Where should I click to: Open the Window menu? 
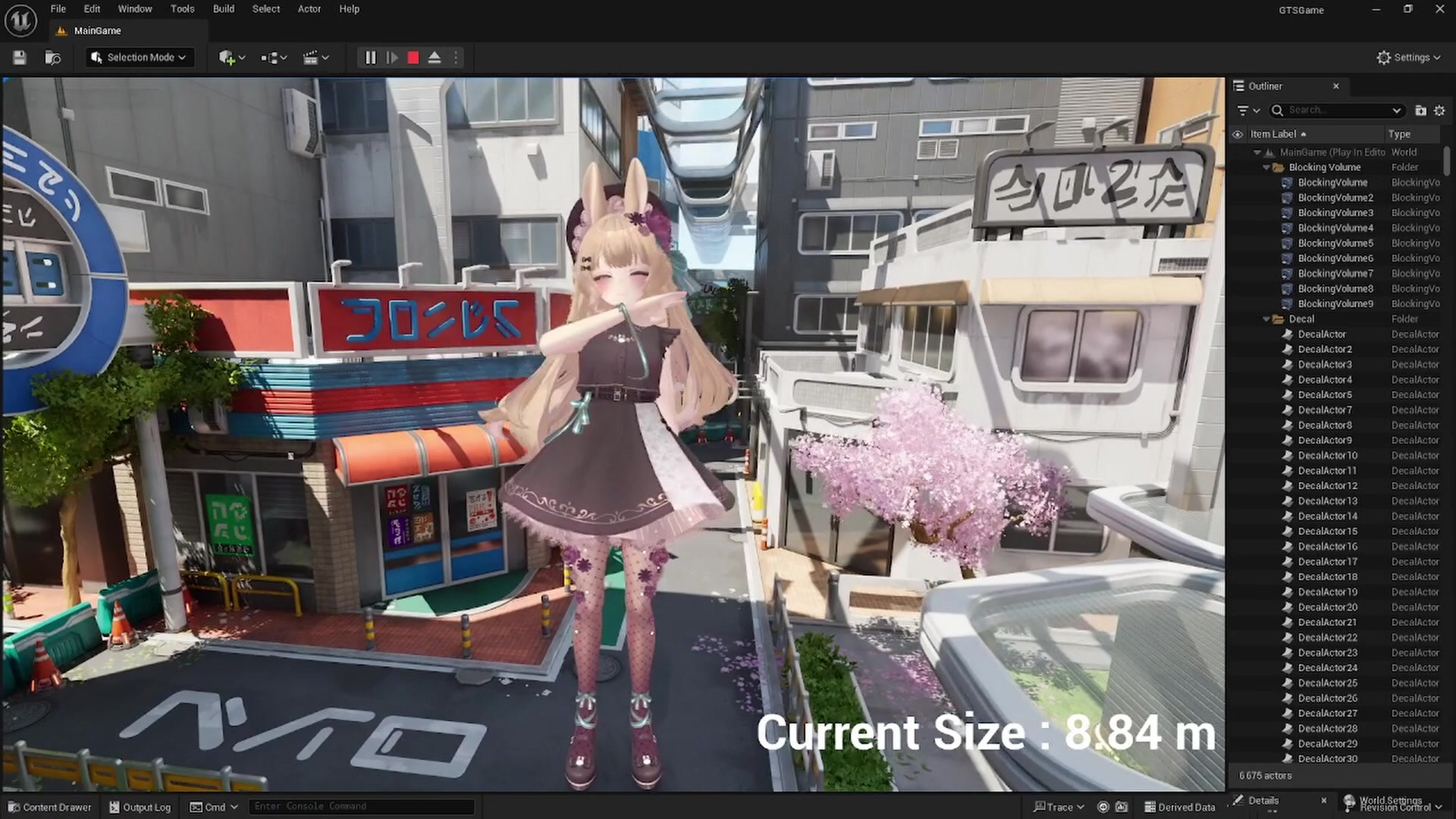click(x=135, y=9)
